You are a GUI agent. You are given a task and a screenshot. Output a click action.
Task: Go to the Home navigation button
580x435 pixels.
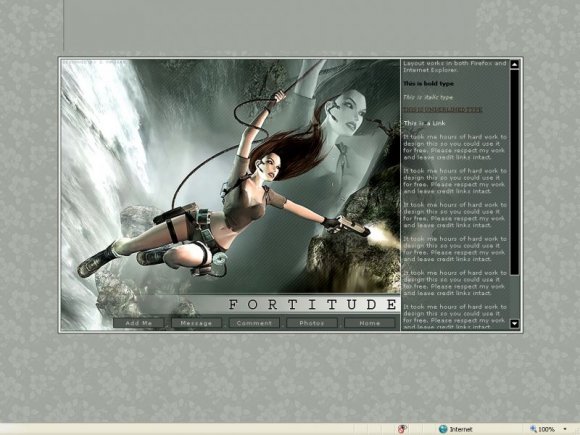[370, 323]
